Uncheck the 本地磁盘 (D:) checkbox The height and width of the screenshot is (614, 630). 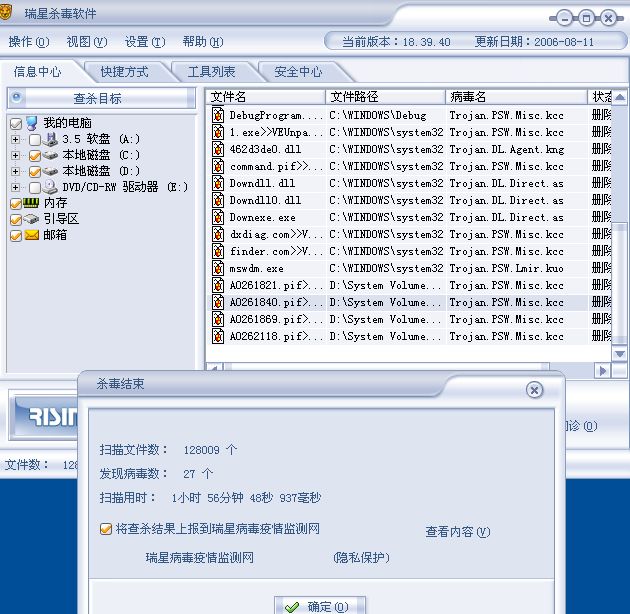click(35, 172)
